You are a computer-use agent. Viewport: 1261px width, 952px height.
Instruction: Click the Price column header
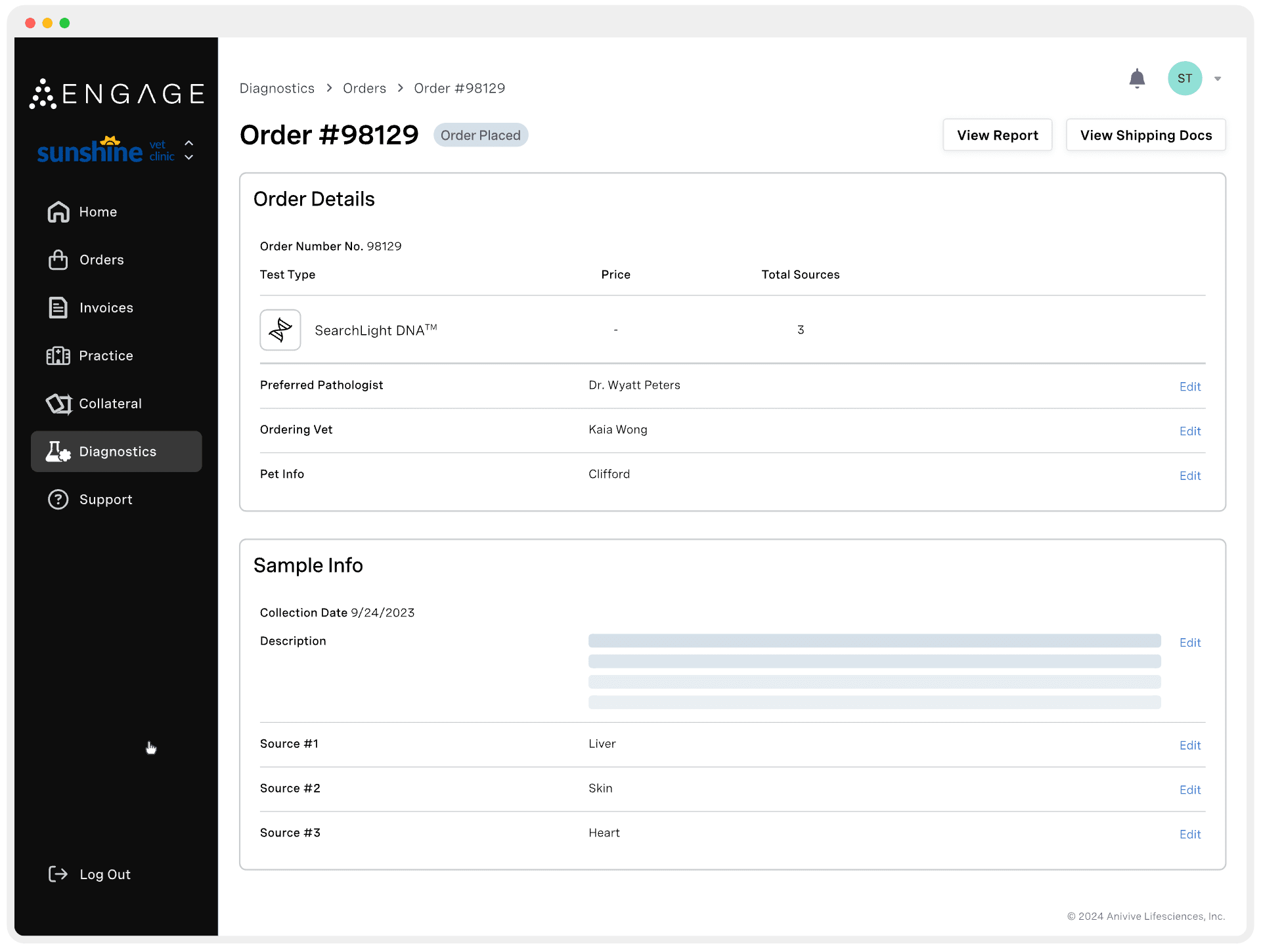[616, 274]
